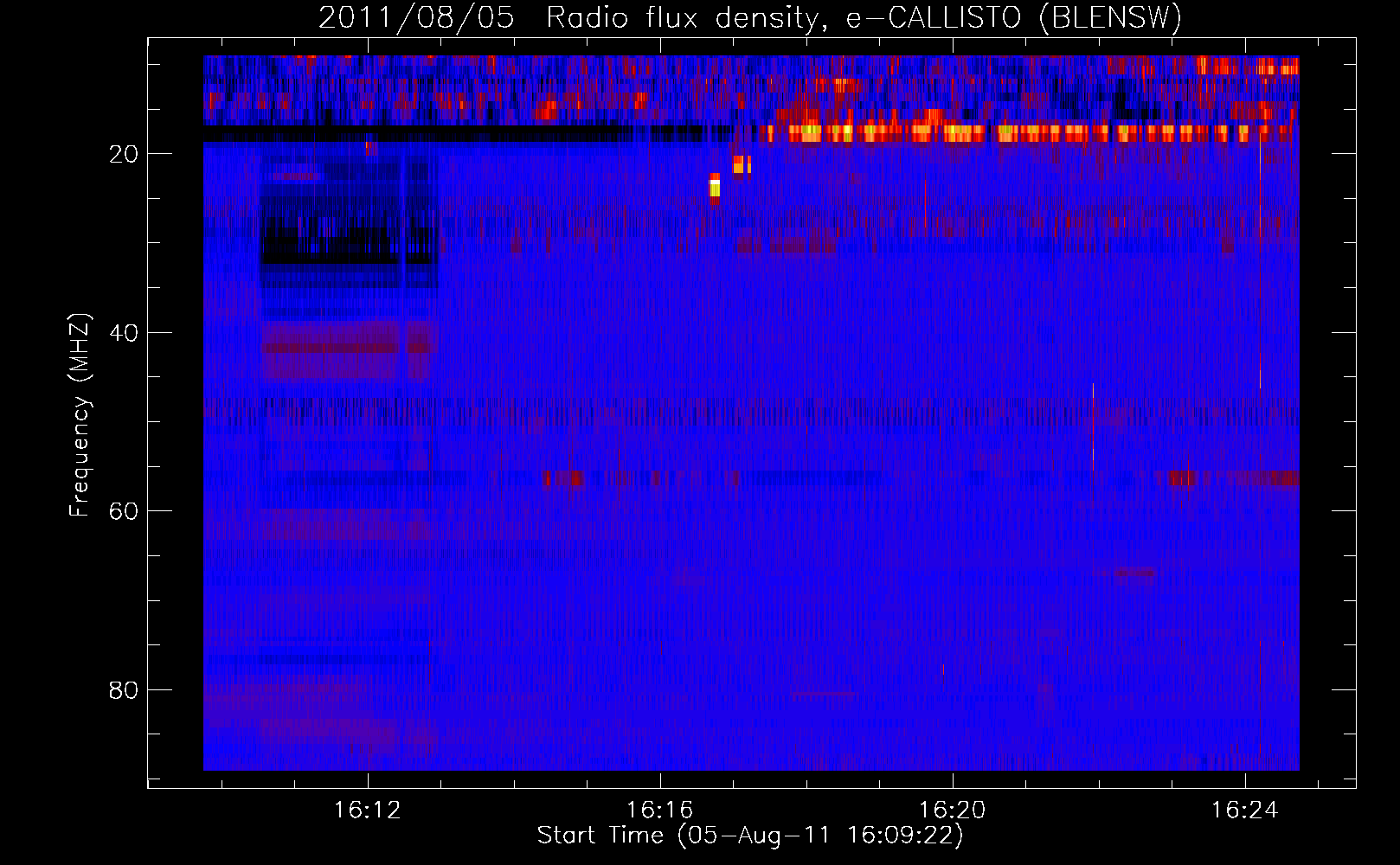
Task: Click the 16:12 time tick label
Action: tap(368, 811)
